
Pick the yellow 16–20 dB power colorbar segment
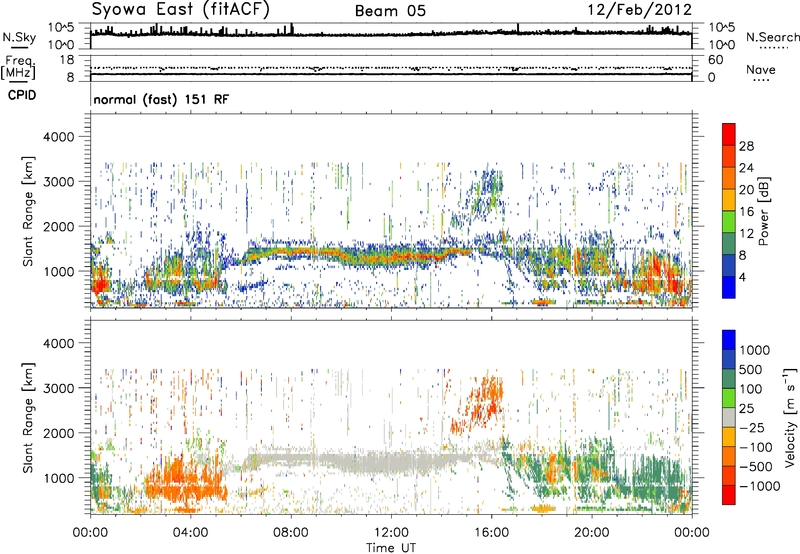tap(729, 200)
